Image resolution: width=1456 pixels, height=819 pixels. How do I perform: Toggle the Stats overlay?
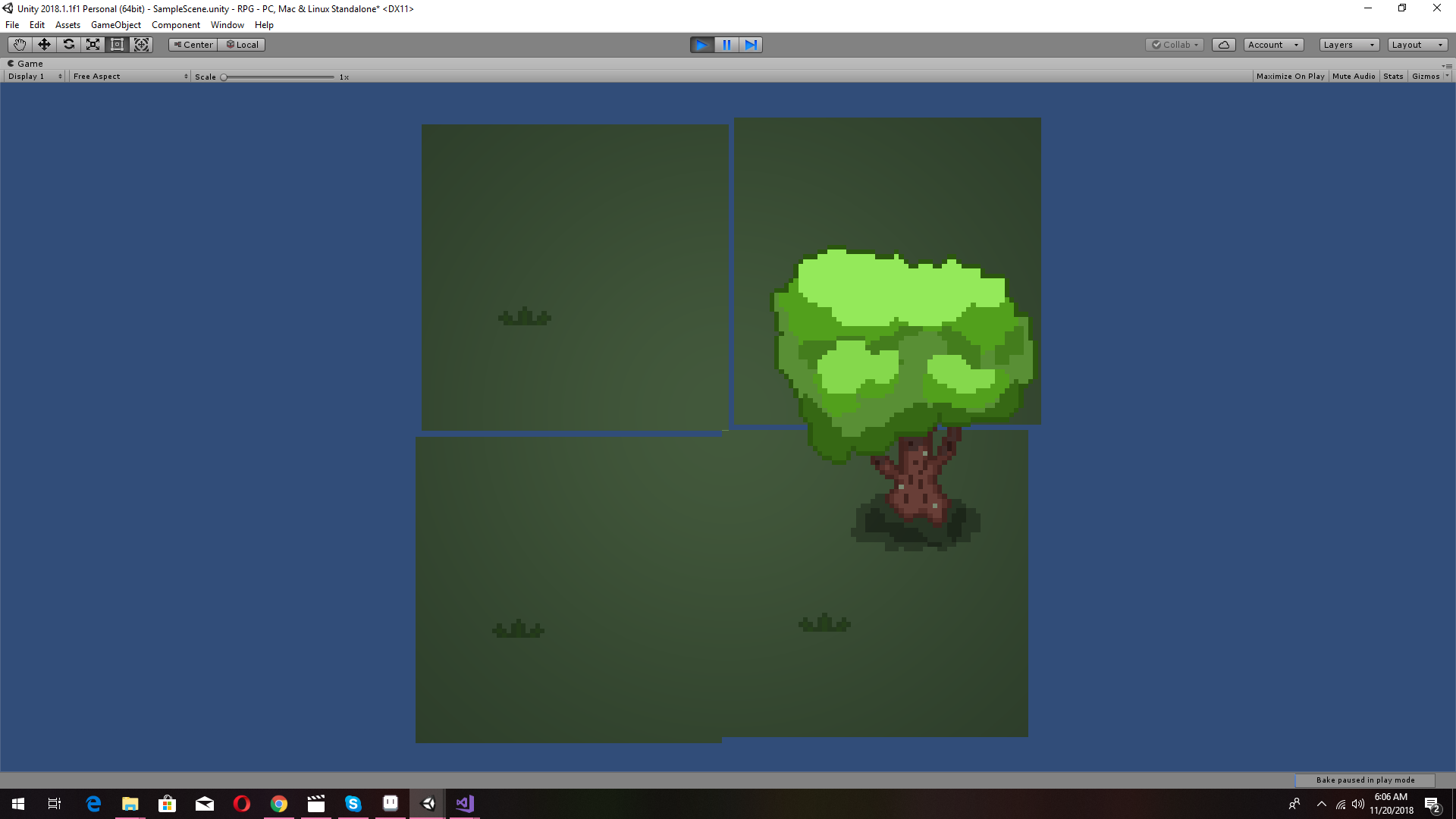point(1393,76)
